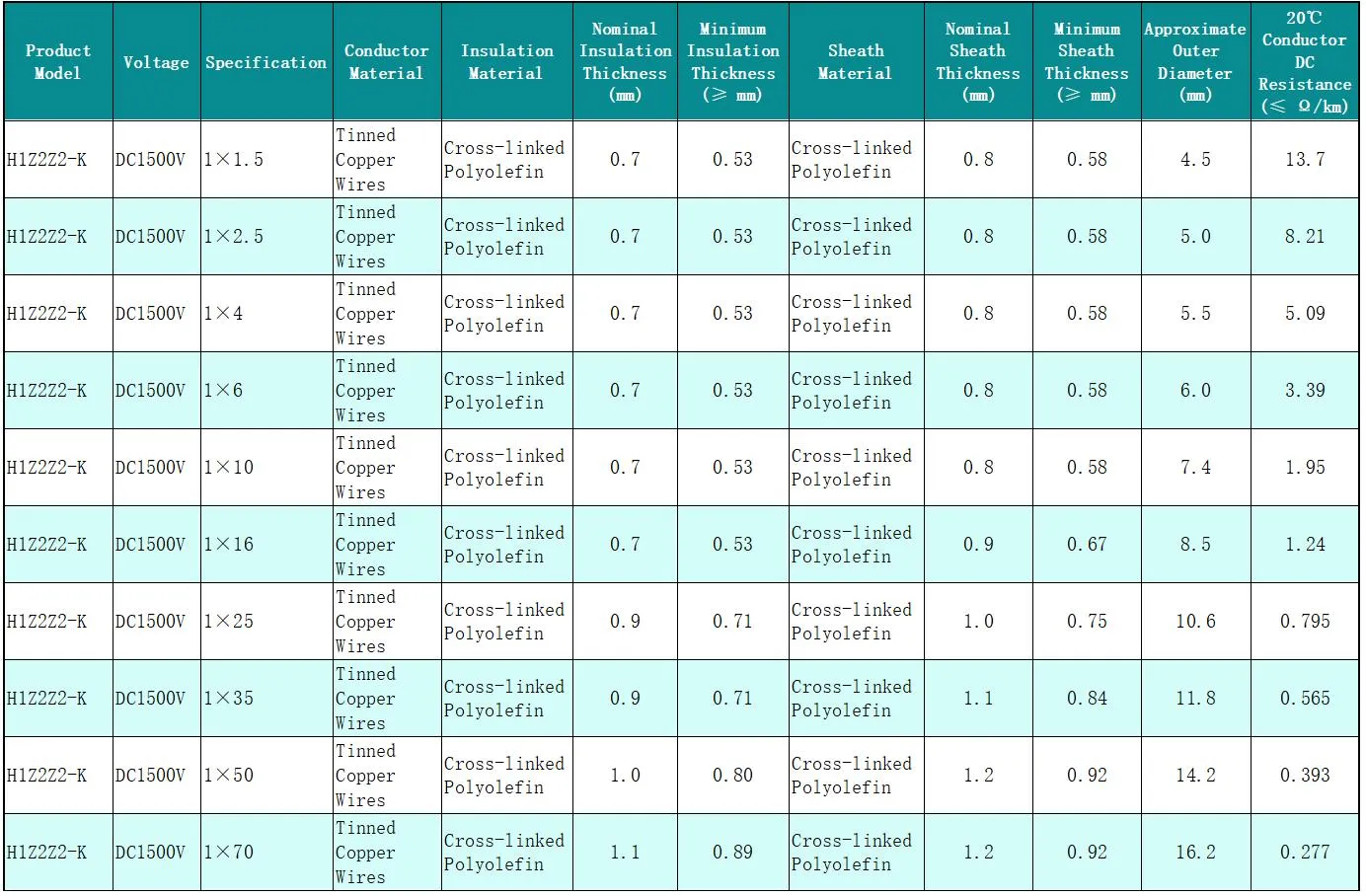Click the resistance value 13.7

(1305, 159)
